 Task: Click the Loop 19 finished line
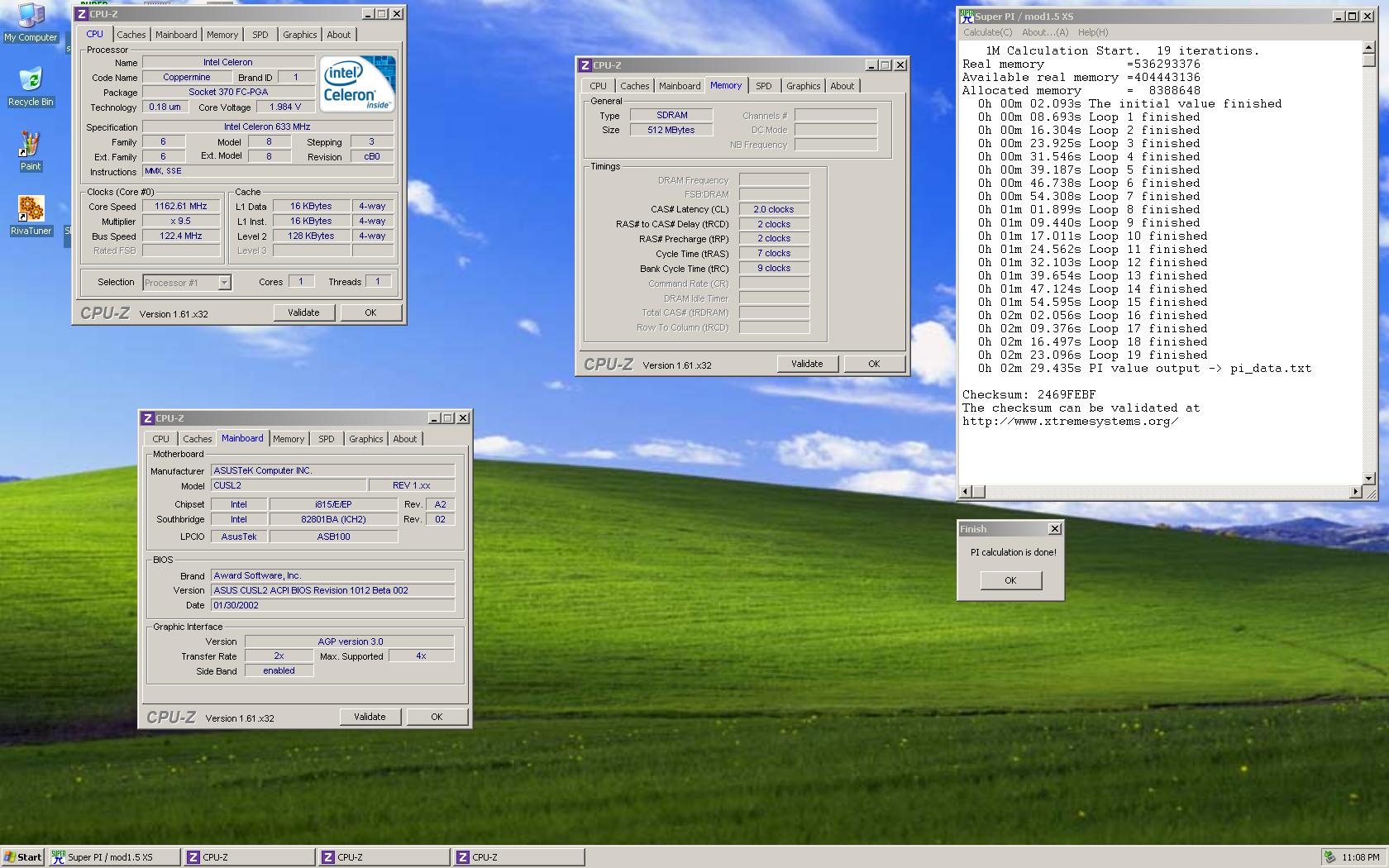click(1093, 355)
